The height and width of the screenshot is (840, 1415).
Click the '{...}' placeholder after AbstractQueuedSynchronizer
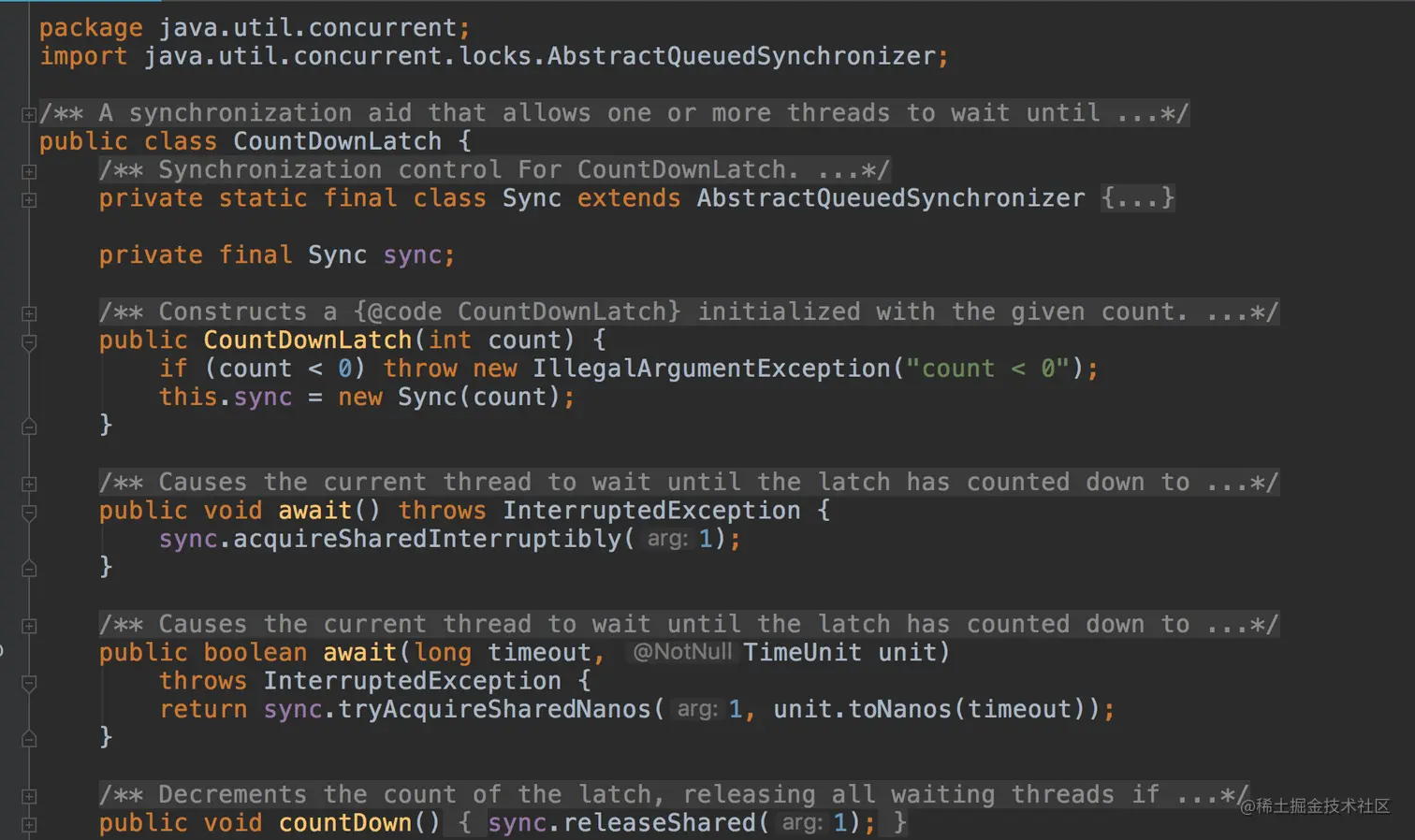[x=1138, y=198]
